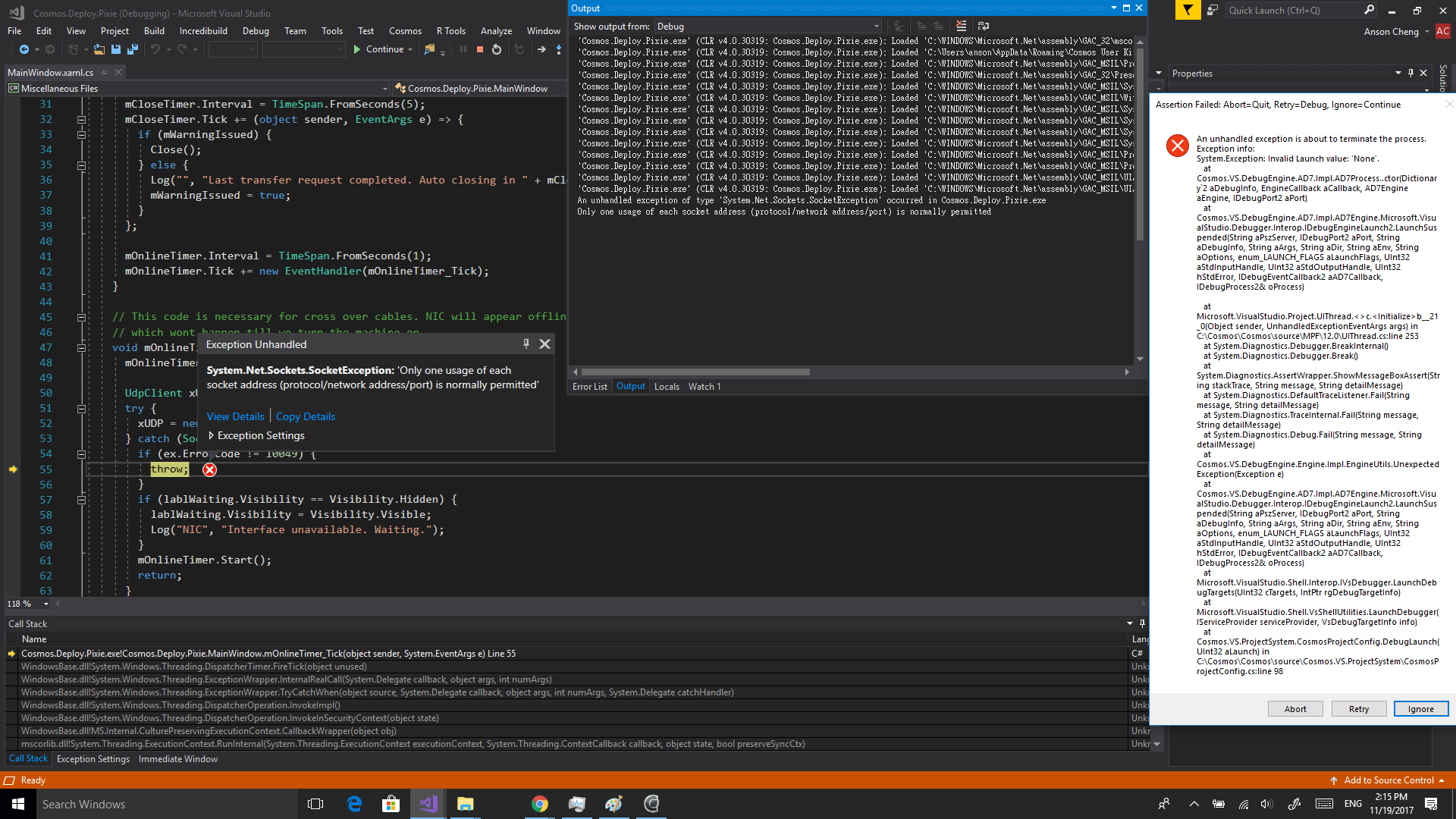Stop debugging with the red square
The width and height of the screenshot is (1456, 819).
click(480, 49)
